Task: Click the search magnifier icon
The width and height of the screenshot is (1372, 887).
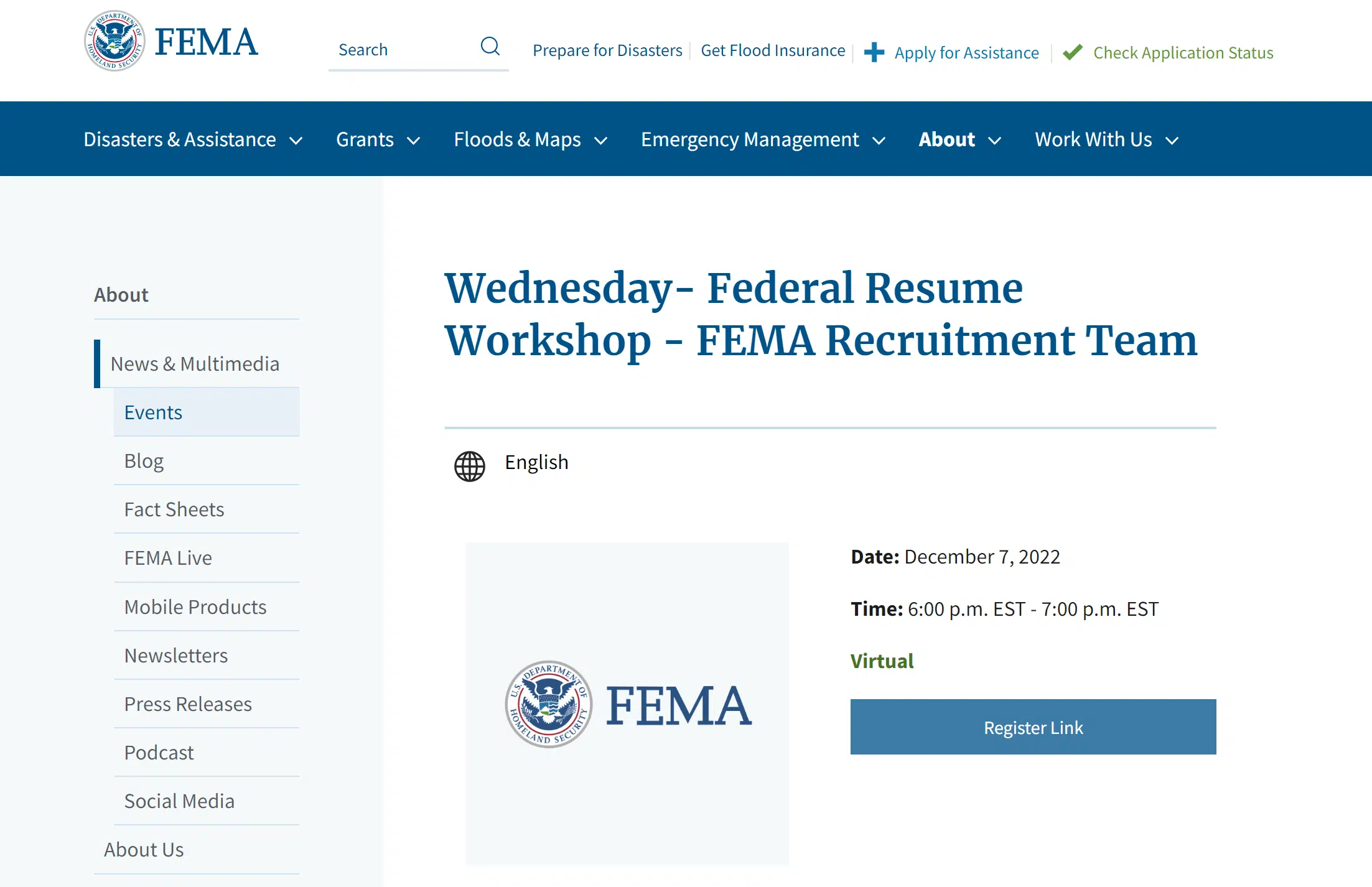Action: [x=490, y=46]
